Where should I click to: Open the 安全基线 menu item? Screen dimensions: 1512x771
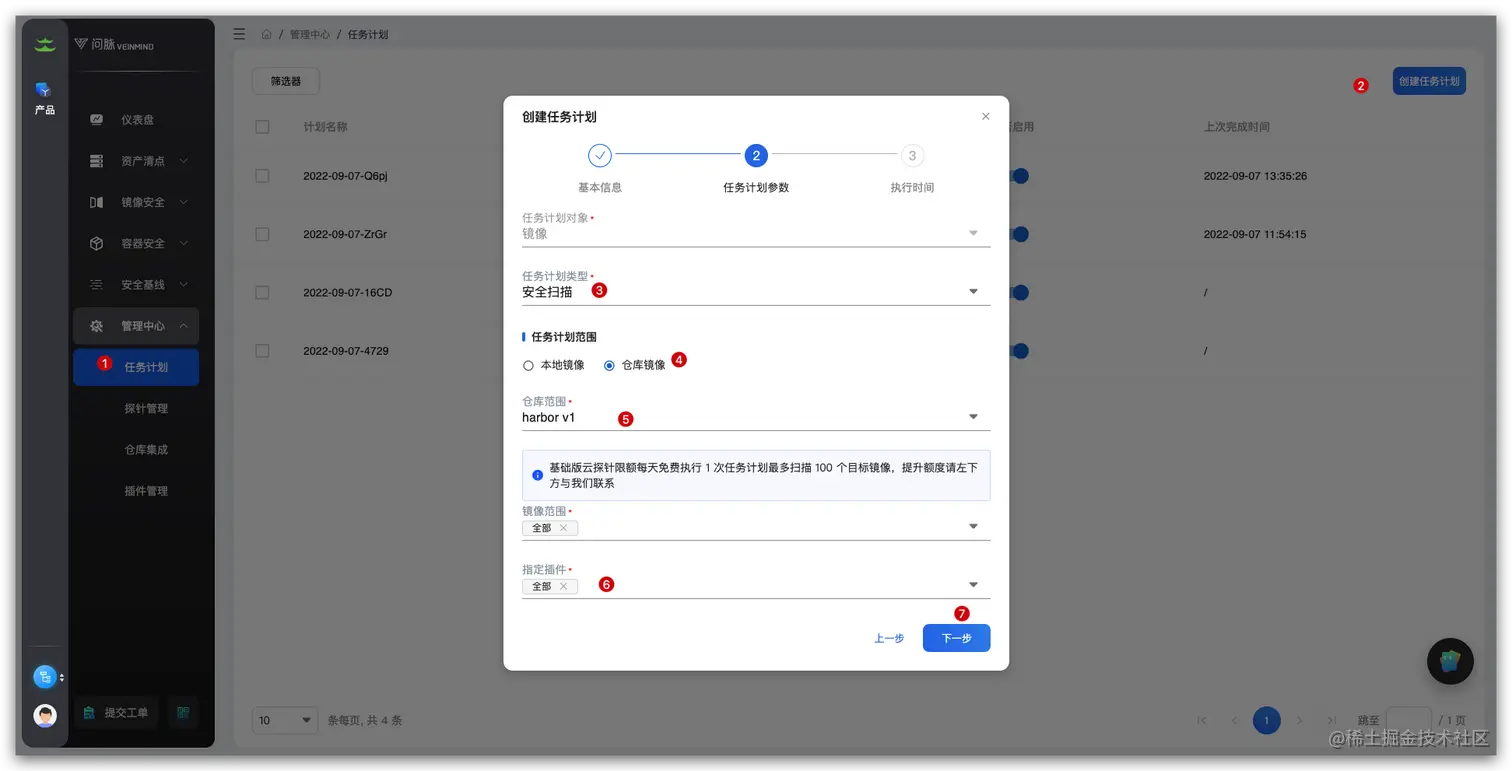(136, 285)
